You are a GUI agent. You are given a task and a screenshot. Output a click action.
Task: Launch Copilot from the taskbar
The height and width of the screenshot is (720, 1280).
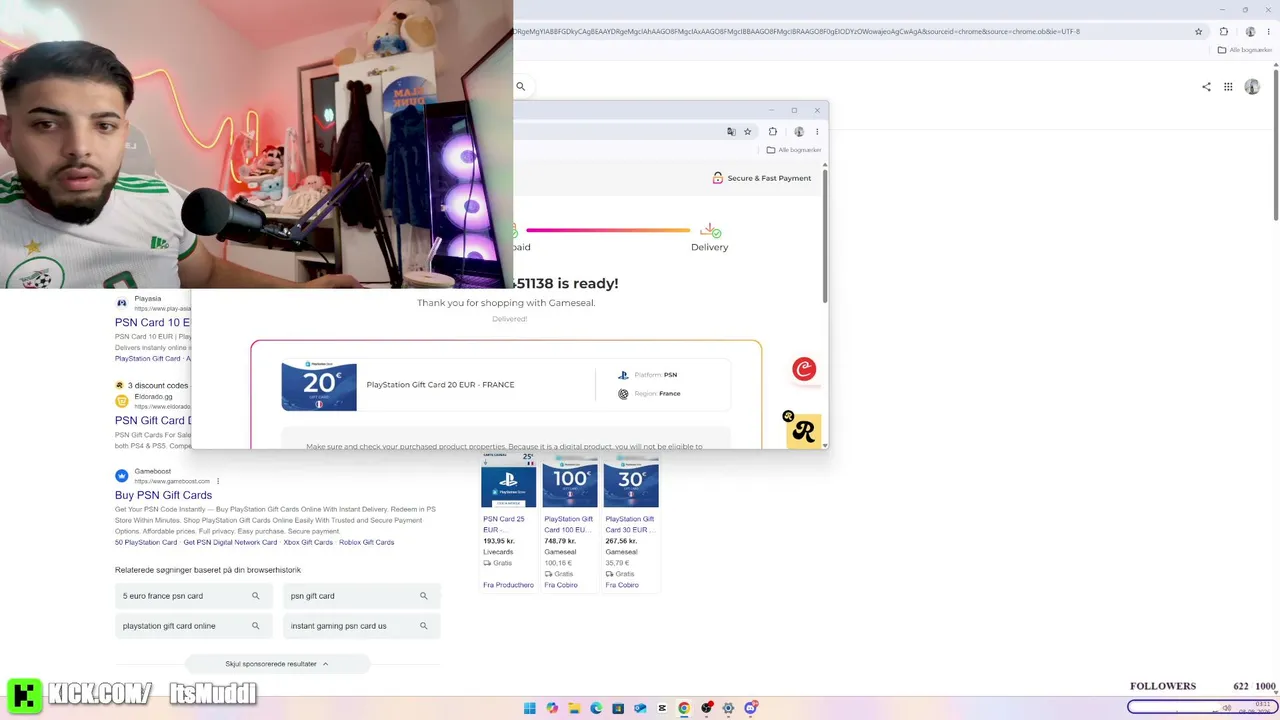click(552, 708)
